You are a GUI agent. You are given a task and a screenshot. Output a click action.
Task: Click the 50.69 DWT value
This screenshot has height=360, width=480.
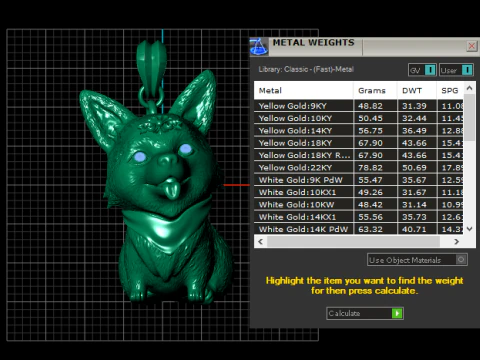[414, 168]
